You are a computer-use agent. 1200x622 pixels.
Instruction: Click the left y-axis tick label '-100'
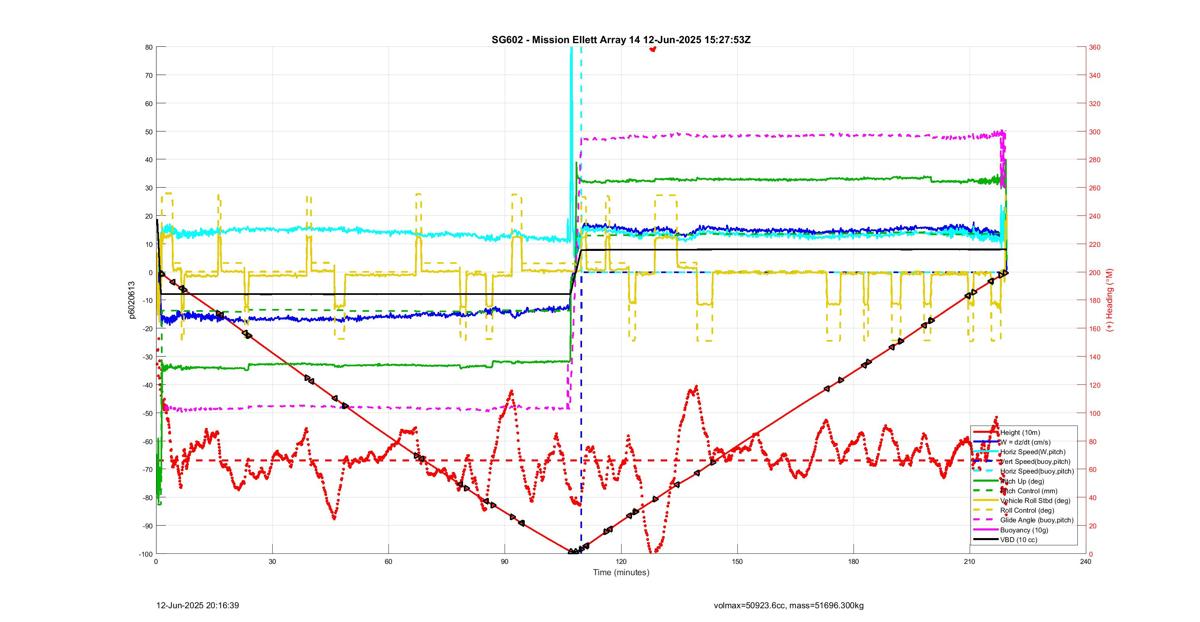[x=146, y=554]
